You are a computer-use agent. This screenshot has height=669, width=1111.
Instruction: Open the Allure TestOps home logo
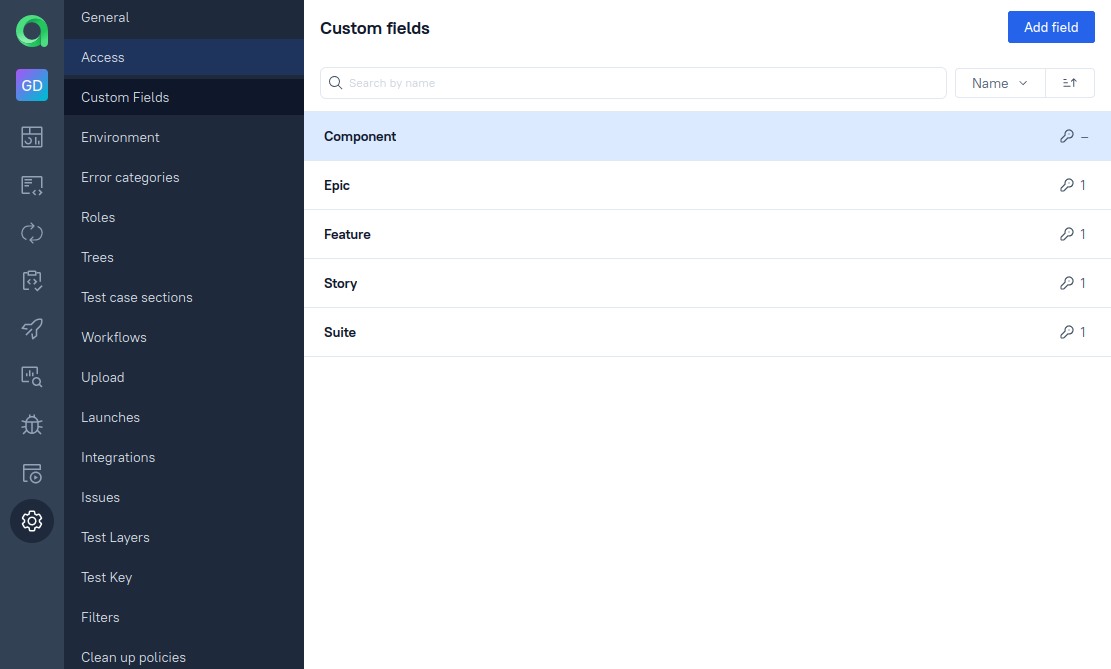(31, 31)
